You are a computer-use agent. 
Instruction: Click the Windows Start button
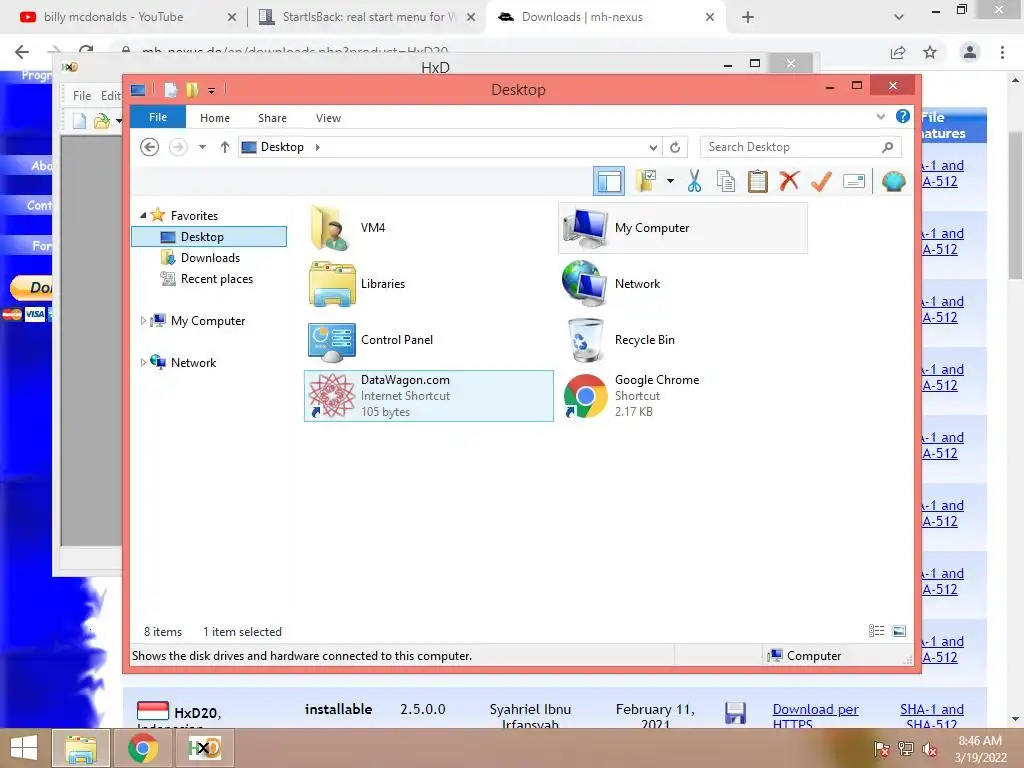24,748
